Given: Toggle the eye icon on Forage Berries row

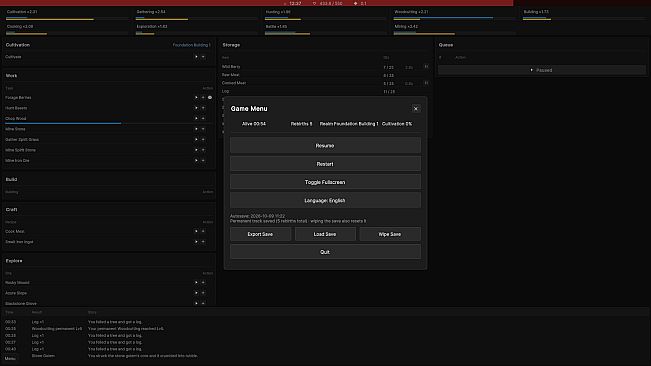Looking at the screenshot, I should tap(210, 98).
